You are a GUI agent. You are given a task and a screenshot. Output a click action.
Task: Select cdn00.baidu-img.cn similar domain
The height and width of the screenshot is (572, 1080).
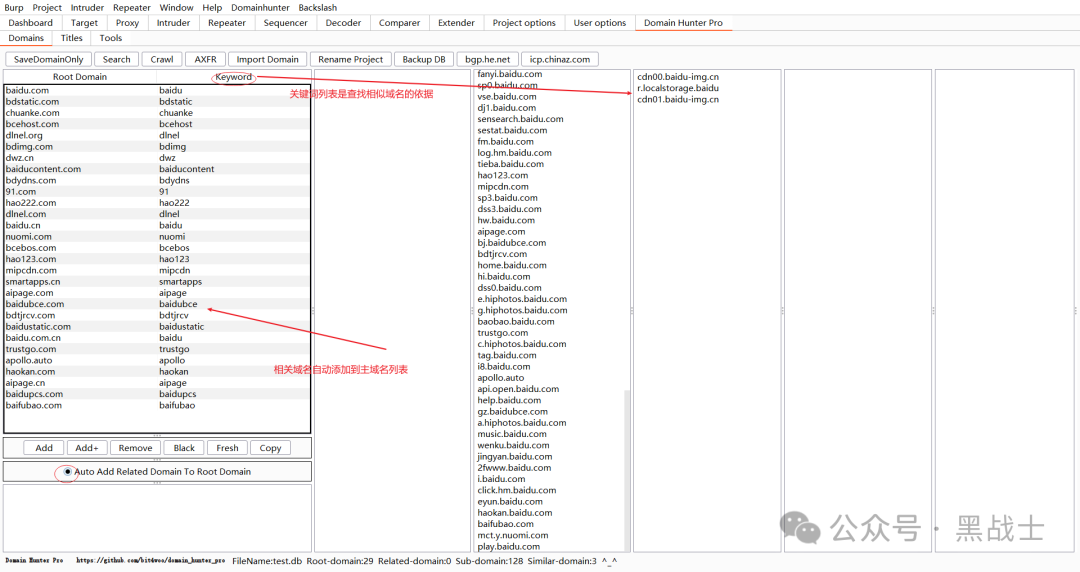tap(678, 77)
